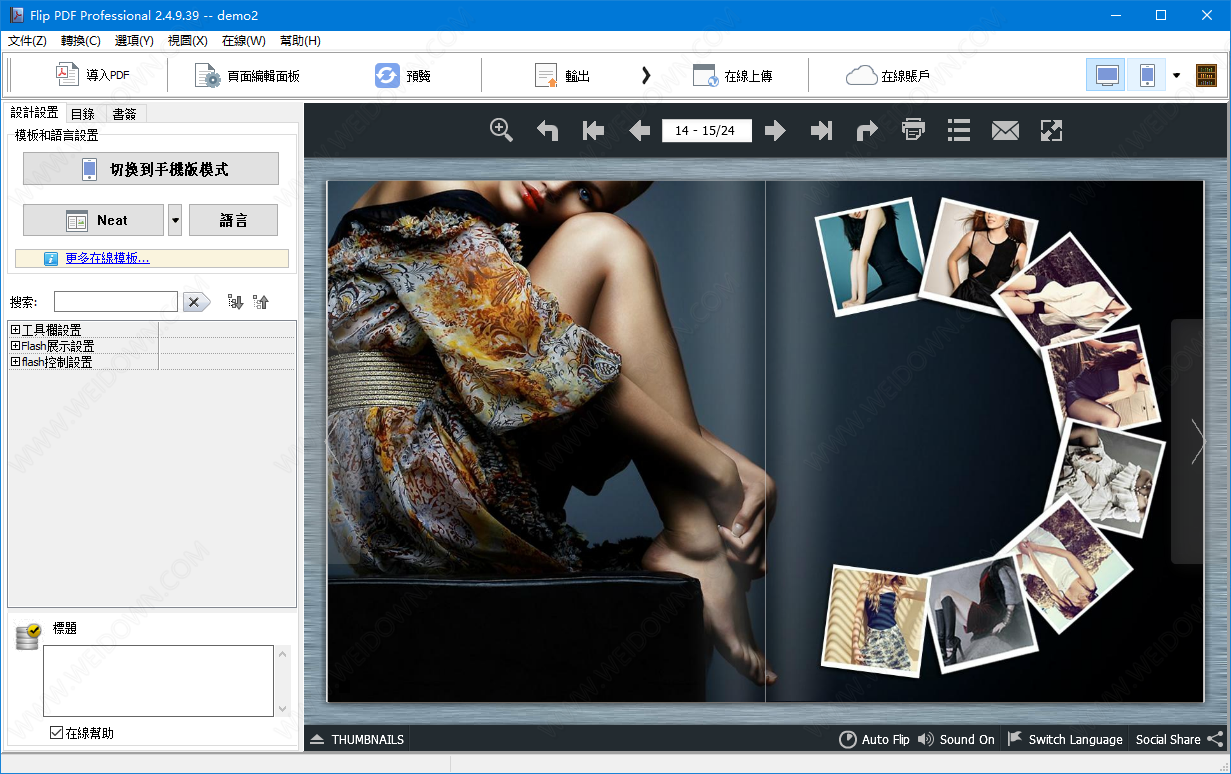The width and height of the screenshot is (1231, 774).
Task: Click Switch Language in viewer bottom bar
Action: [x=1065, y=739]
